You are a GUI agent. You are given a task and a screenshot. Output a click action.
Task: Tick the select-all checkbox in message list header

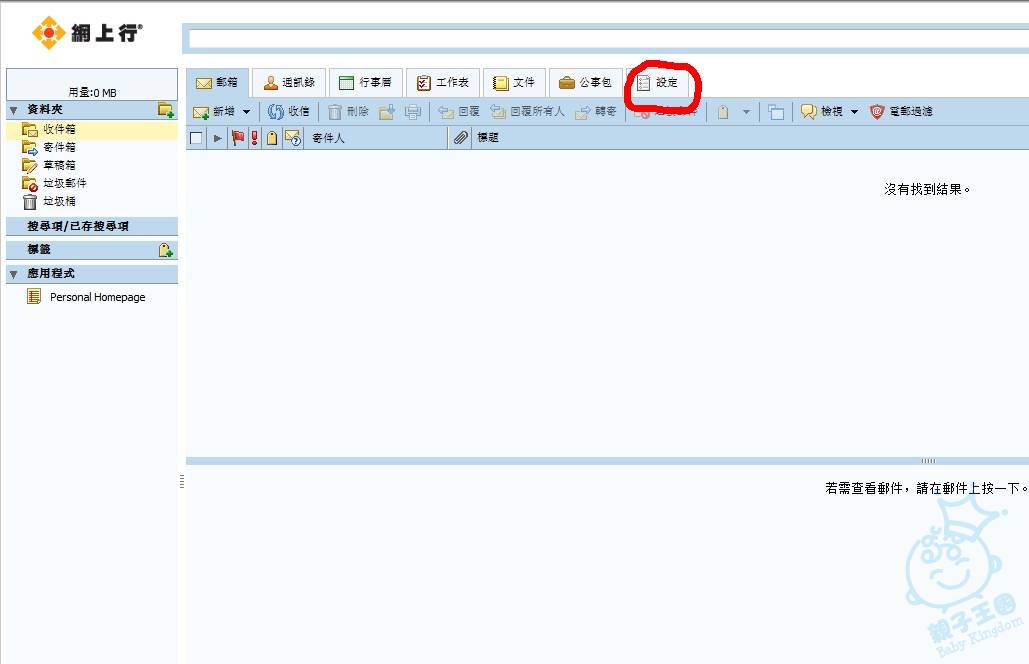(196, 138)
